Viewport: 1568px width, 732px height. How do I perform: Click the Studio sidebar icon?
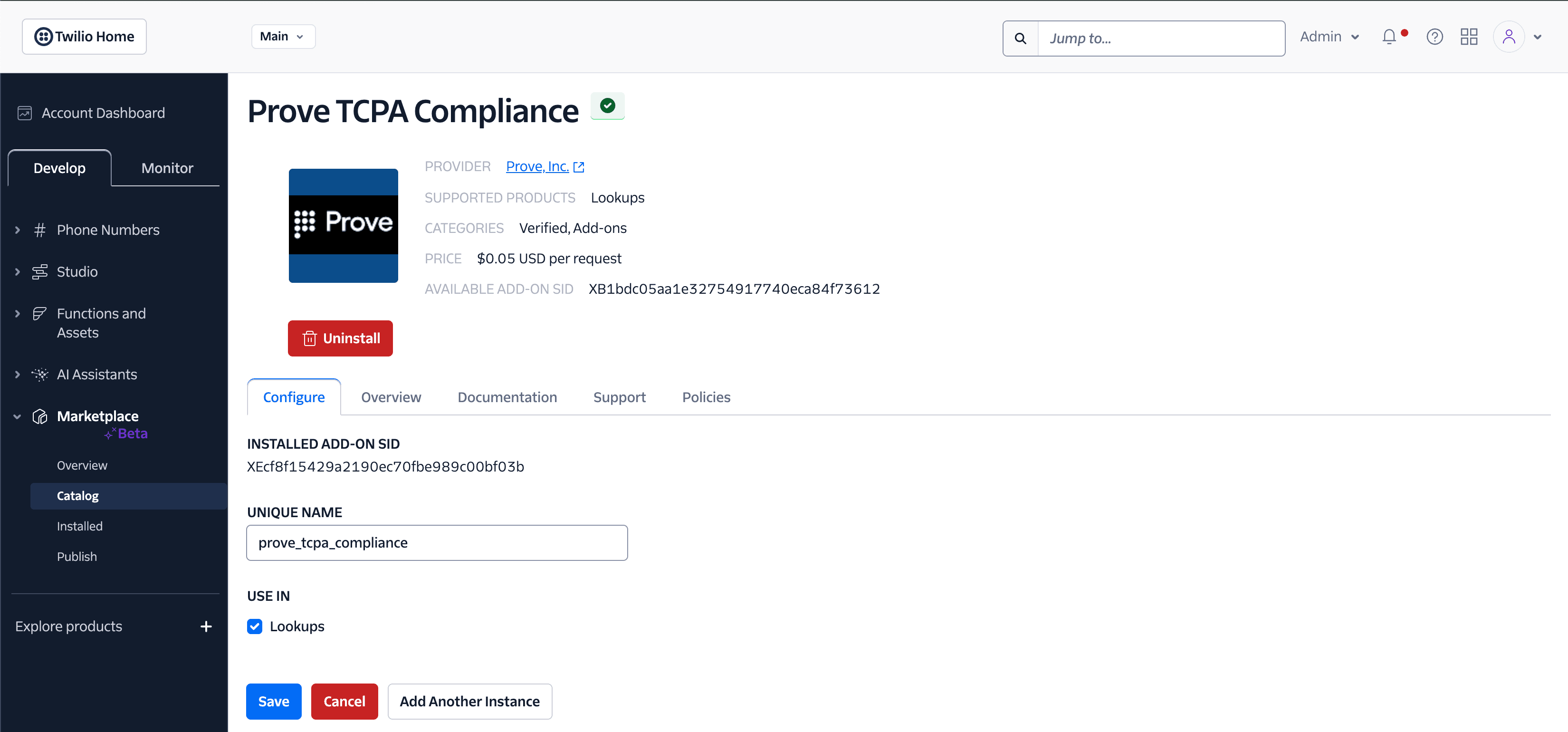(39, 271)
